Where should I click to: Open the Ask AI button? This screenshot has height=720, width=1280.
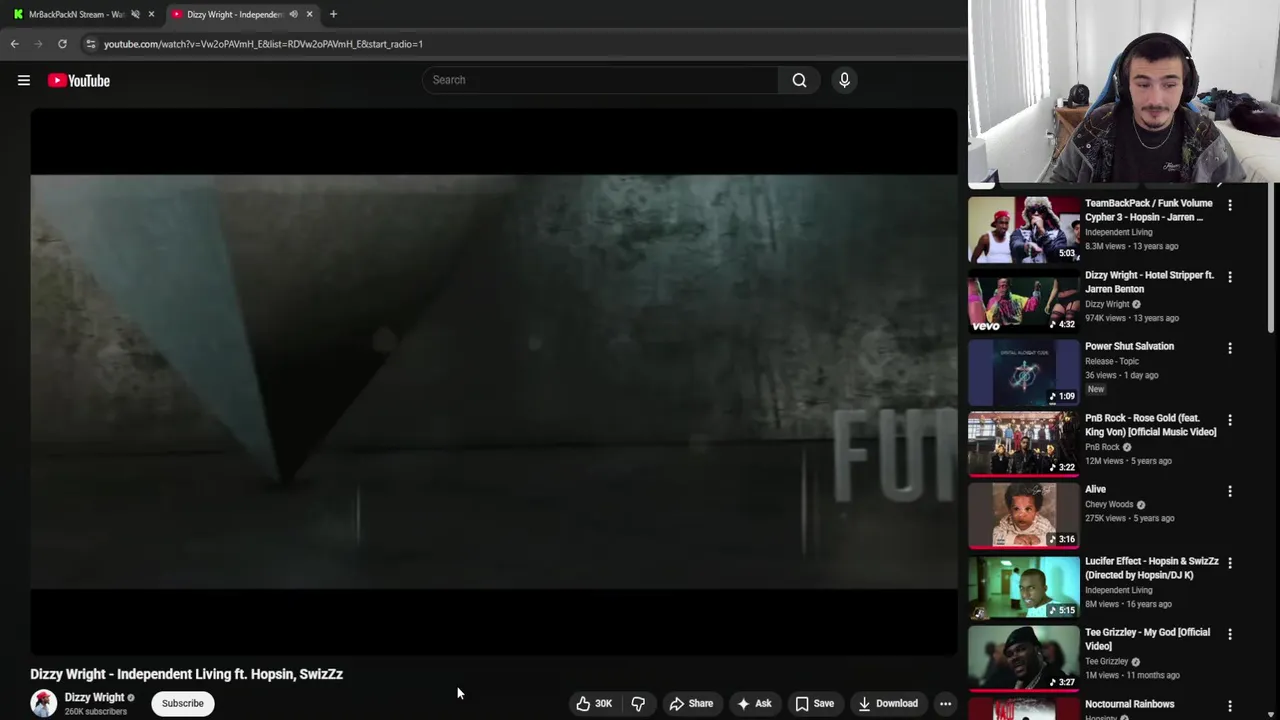click(754, 703)
